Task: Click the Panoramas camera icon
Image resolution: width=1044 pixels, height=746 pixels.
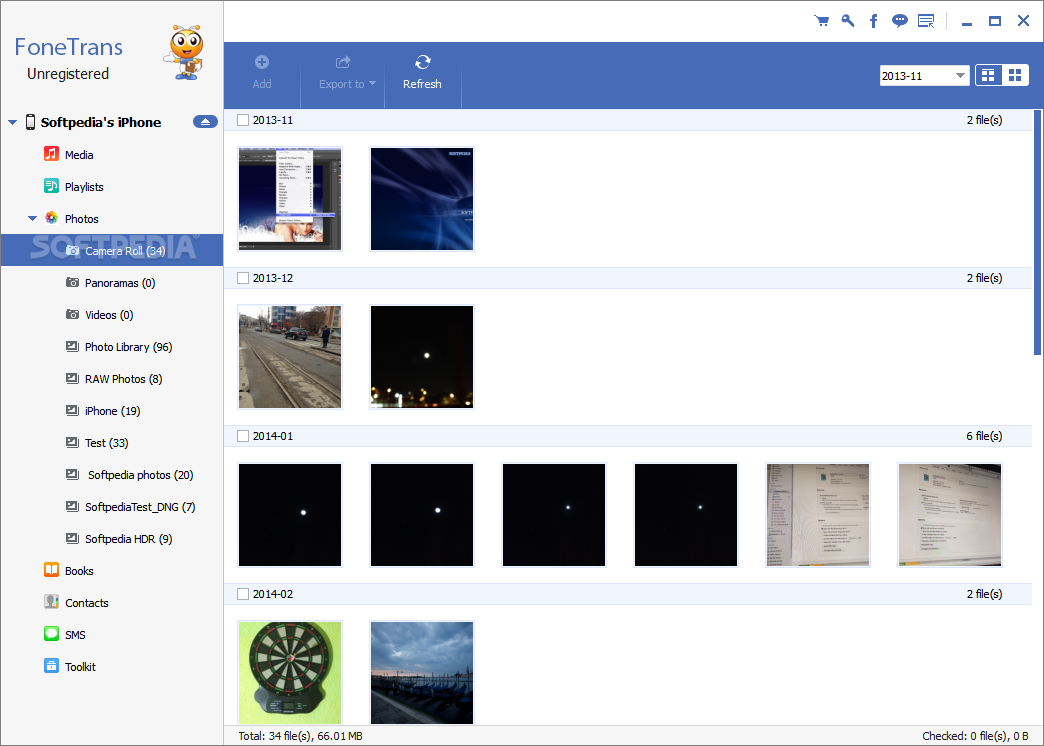Action: (x=72, y=282)
